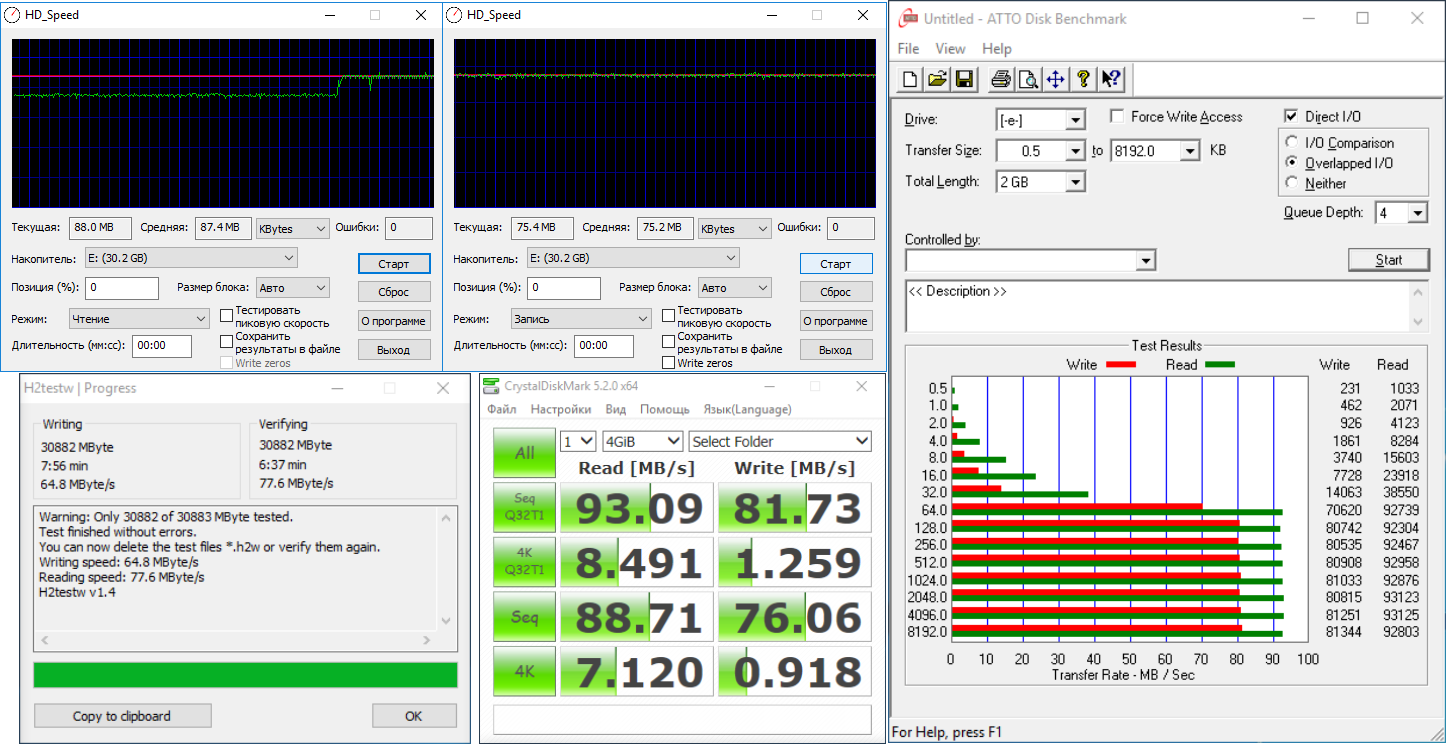Click the yellow question mark About icon
The image size is (1446, 744).
pyautogui.click(x=1082, y=79)
